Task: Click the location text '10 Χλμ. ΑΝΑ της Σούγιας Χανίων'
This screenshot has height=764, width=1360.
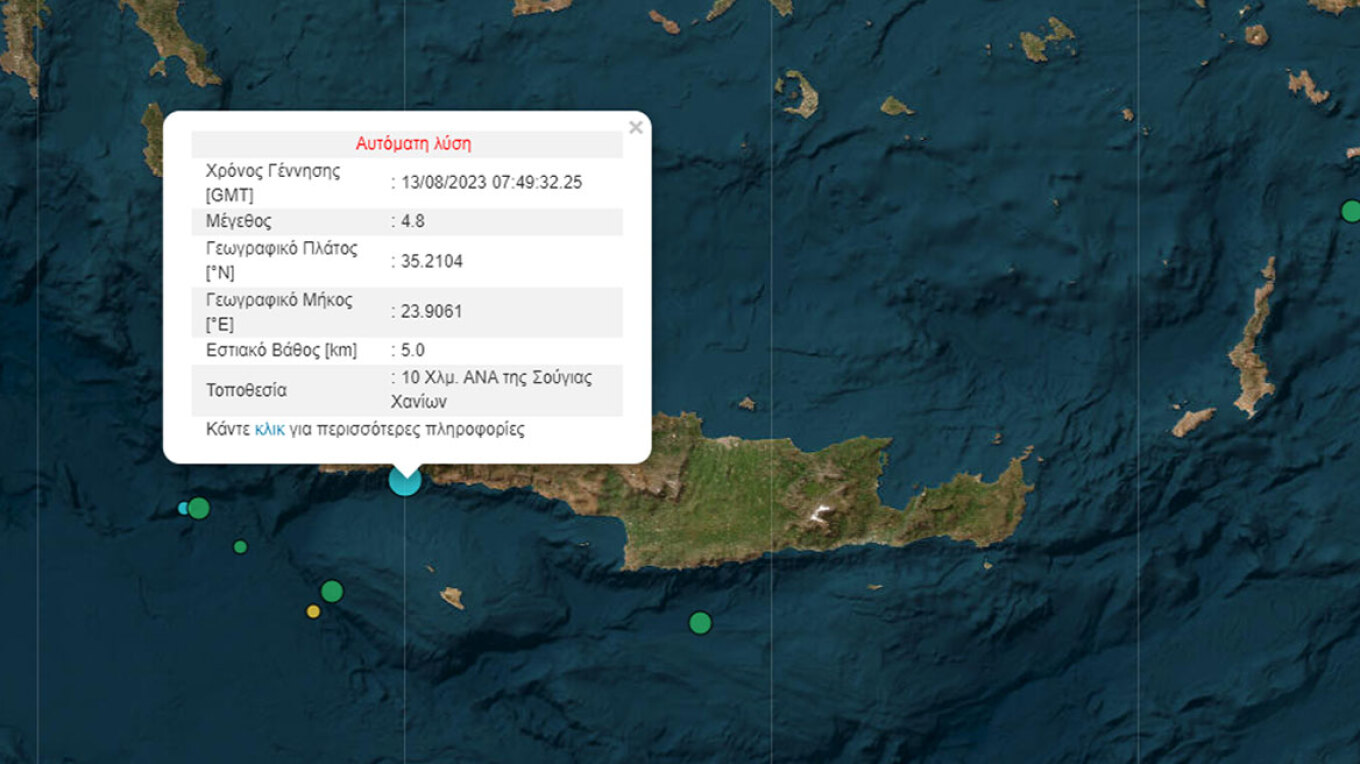Action: pyautogui.click(x=491, y=390)
